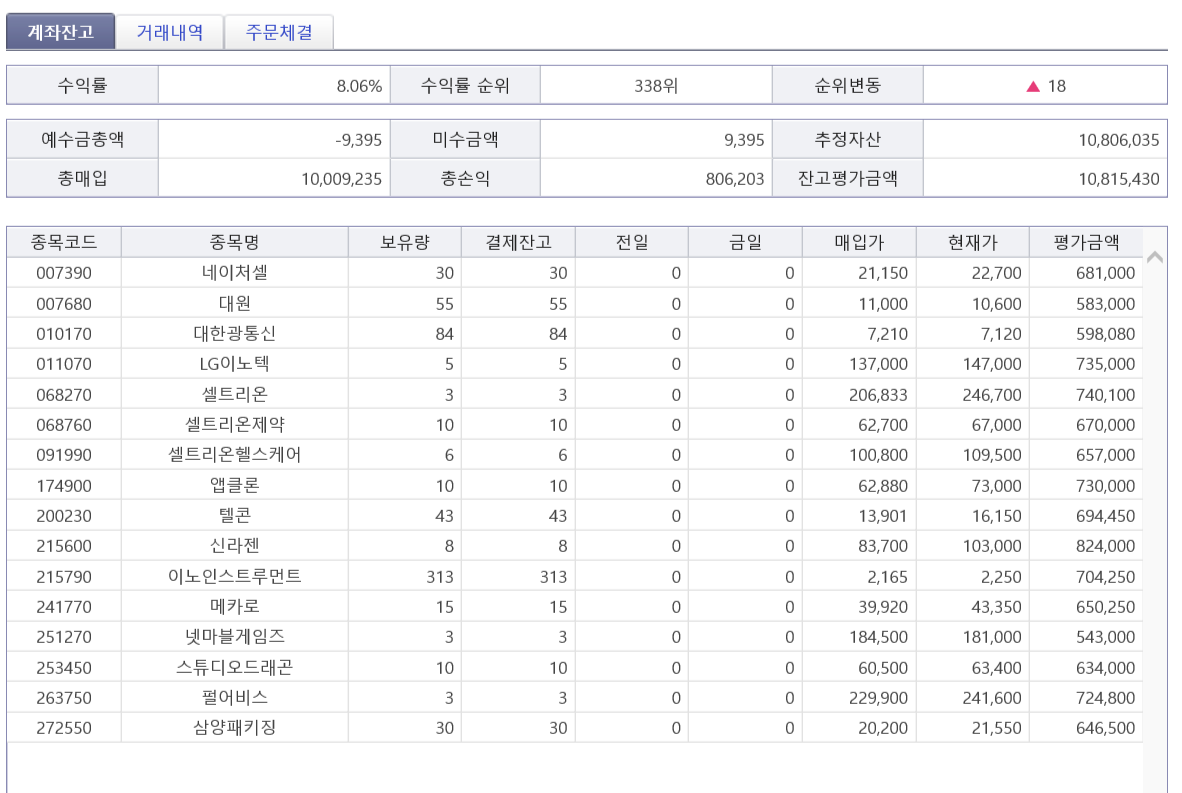Open the 주문체결 tab

(279, 32)
